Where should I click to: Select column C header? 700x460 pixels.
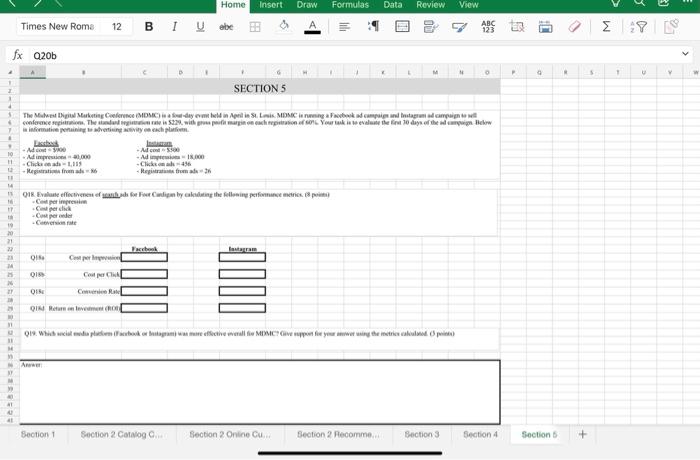(144, 72)
